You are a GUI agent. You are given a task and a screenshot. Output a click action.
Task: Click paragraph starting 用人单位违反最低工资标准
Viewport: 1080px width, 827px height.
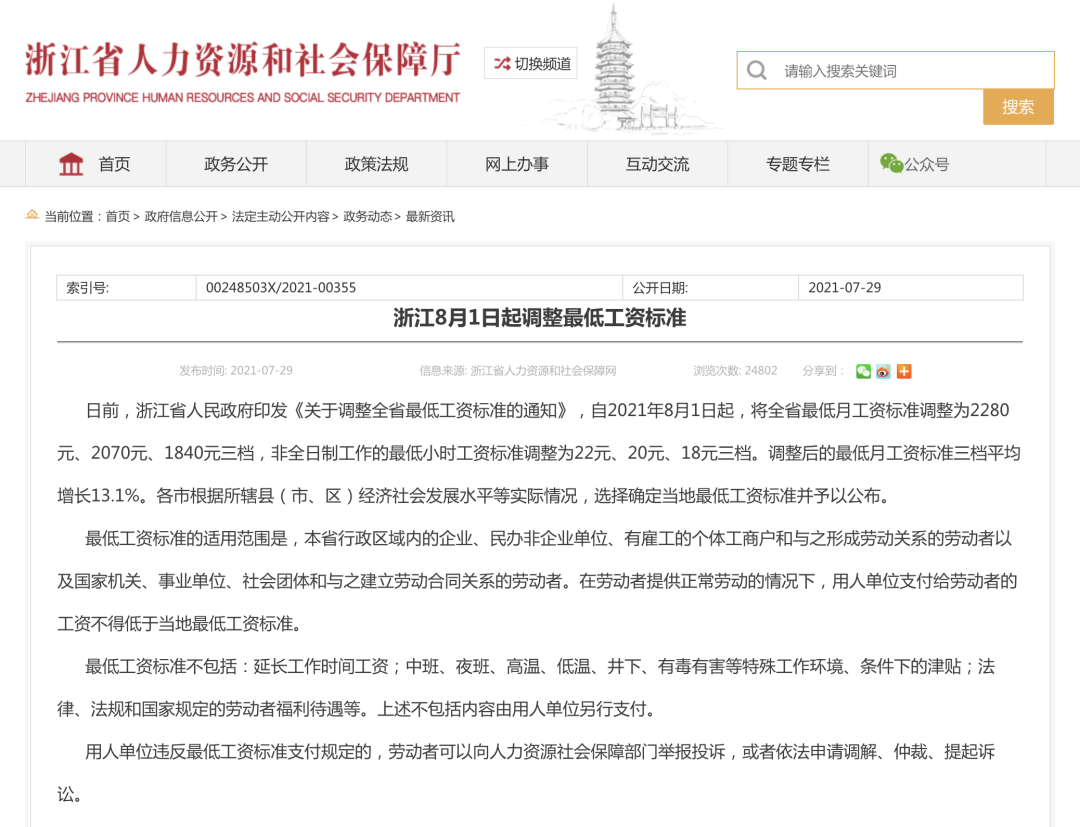click(540, 752)
